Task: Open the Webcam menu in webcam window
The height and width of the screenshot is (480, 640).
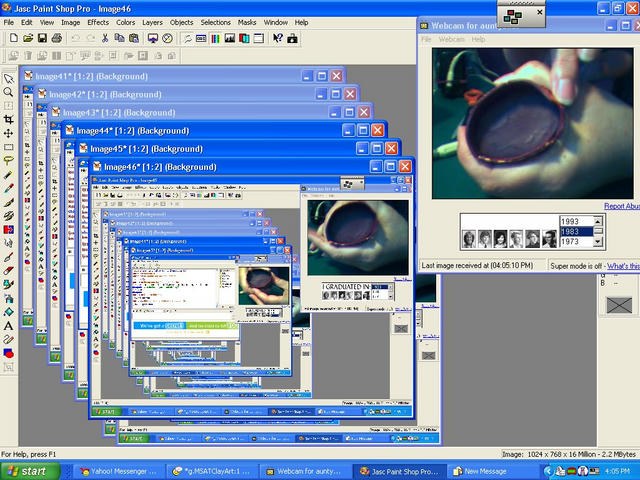Action: pos(451,39)
